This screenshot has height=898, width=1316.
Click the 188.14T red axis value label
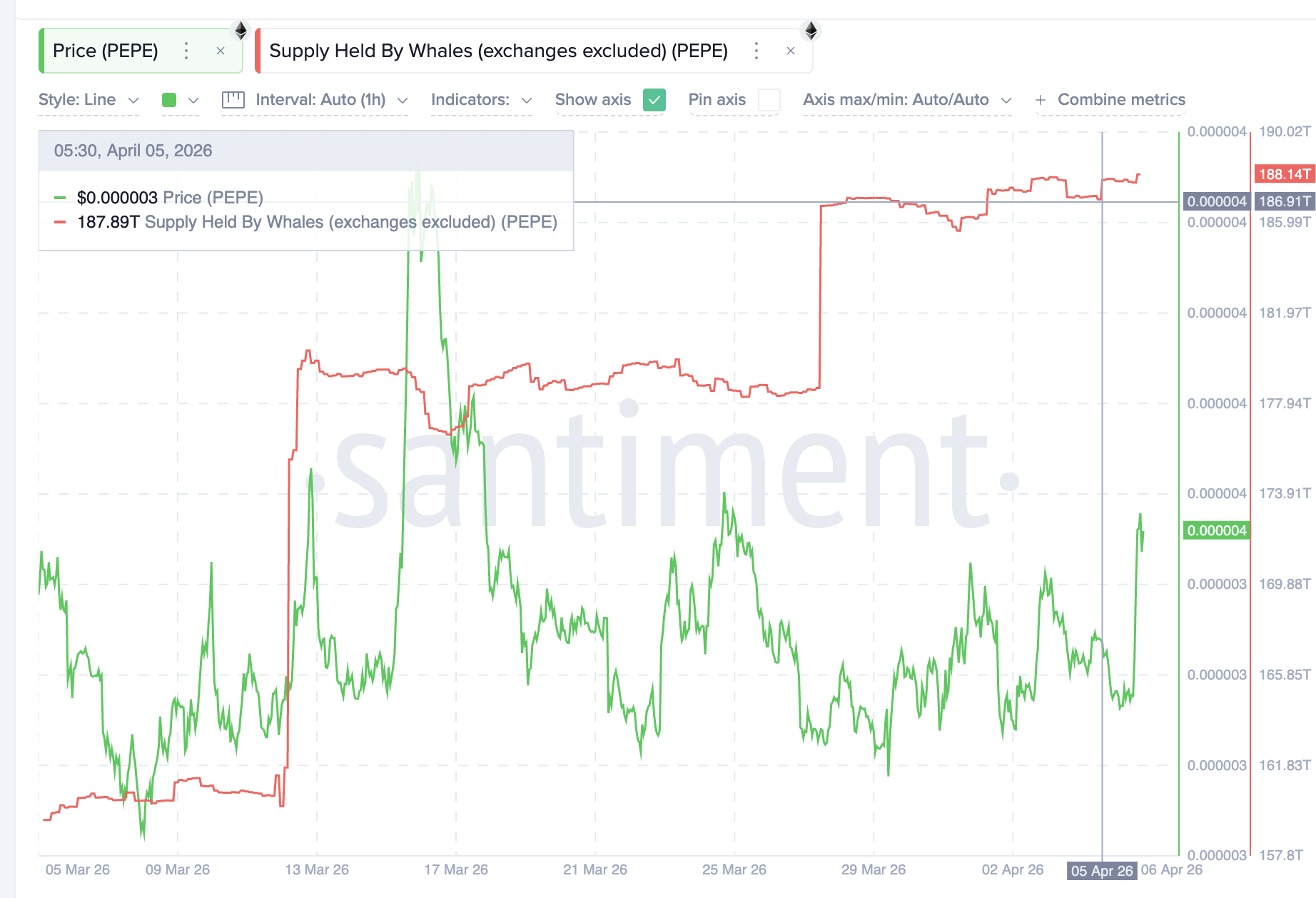coord(1284,174)
